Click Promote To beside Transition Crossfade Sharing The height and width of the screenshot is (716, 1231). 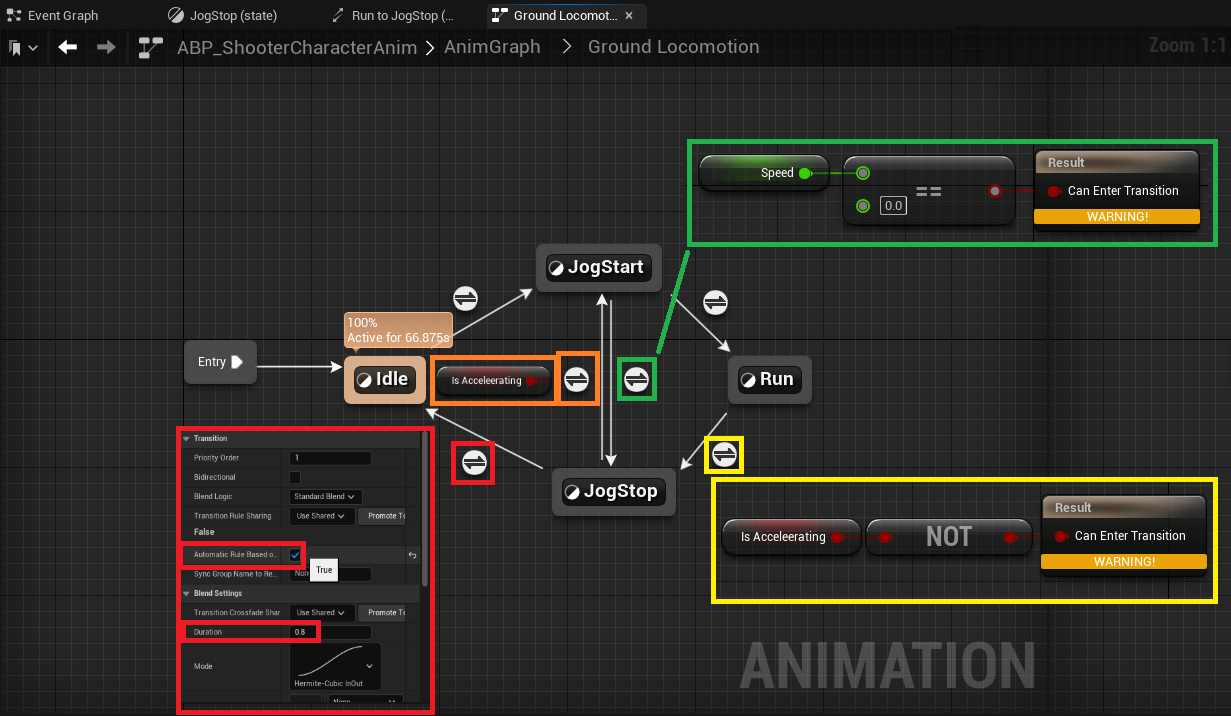pos(384,612)
